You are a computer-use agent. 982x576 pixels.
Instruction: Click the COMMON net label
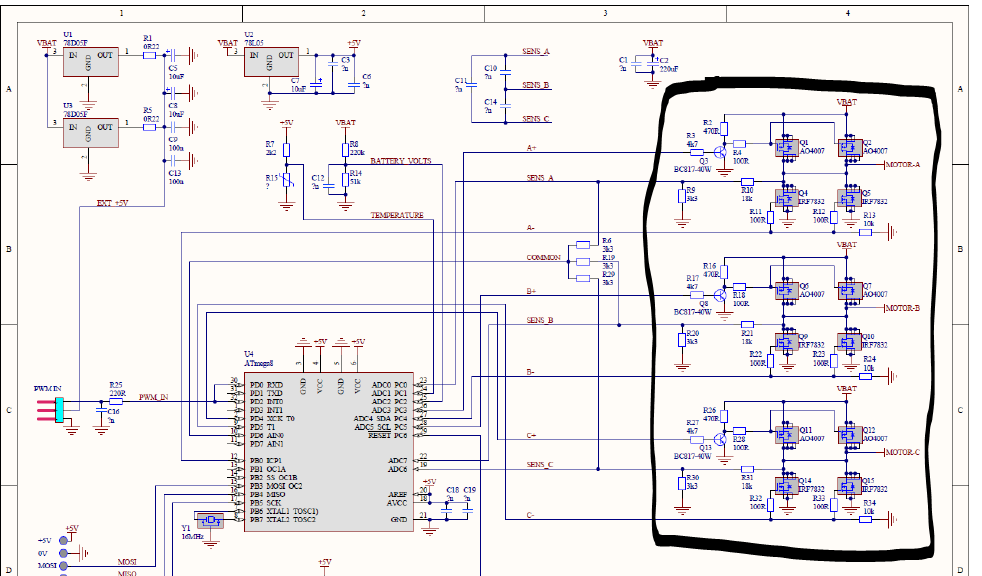click(x=544, y=257)
